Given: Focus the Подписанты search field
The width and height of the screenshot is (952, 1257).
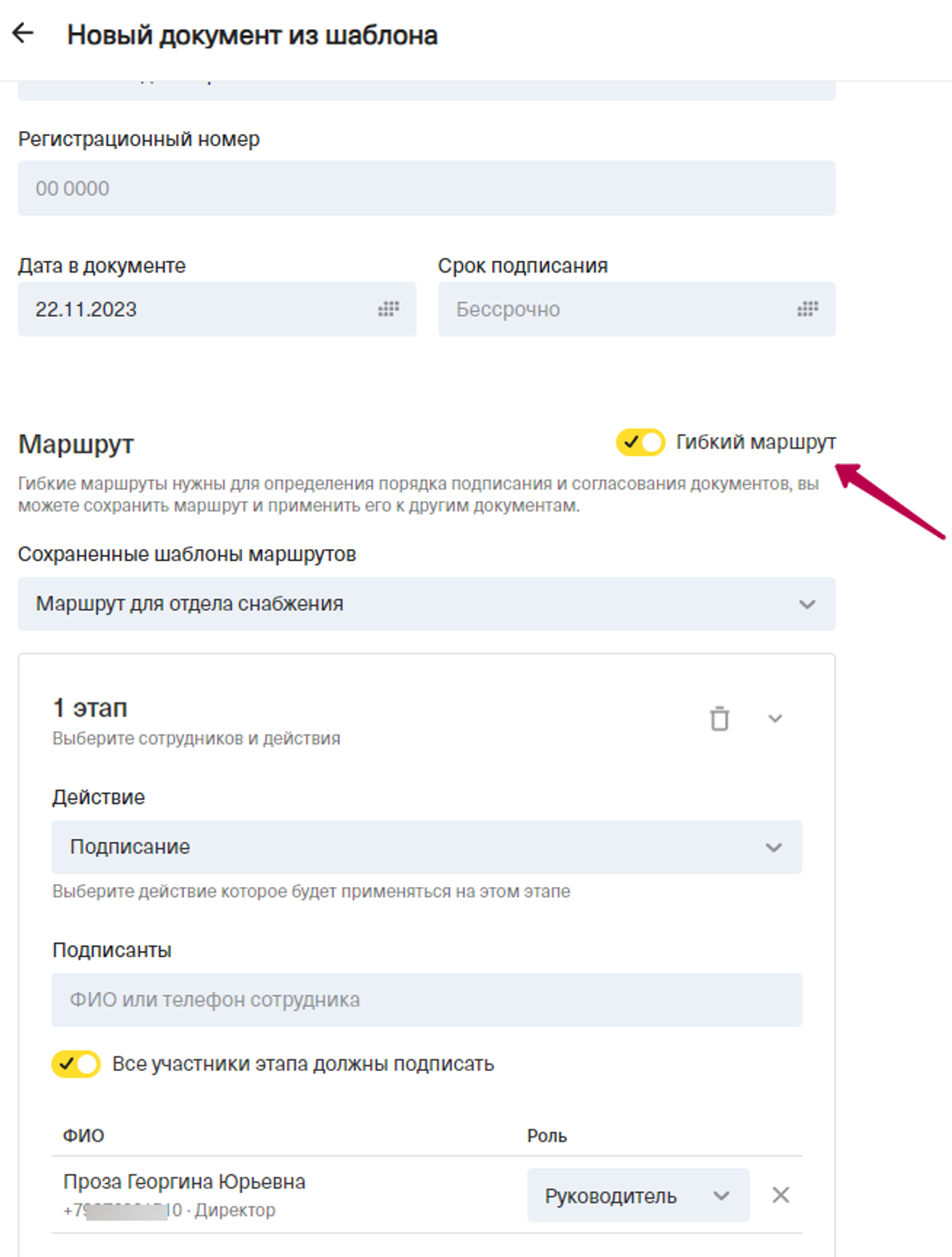Looking at the screenshot, I should click(426, 1000).
